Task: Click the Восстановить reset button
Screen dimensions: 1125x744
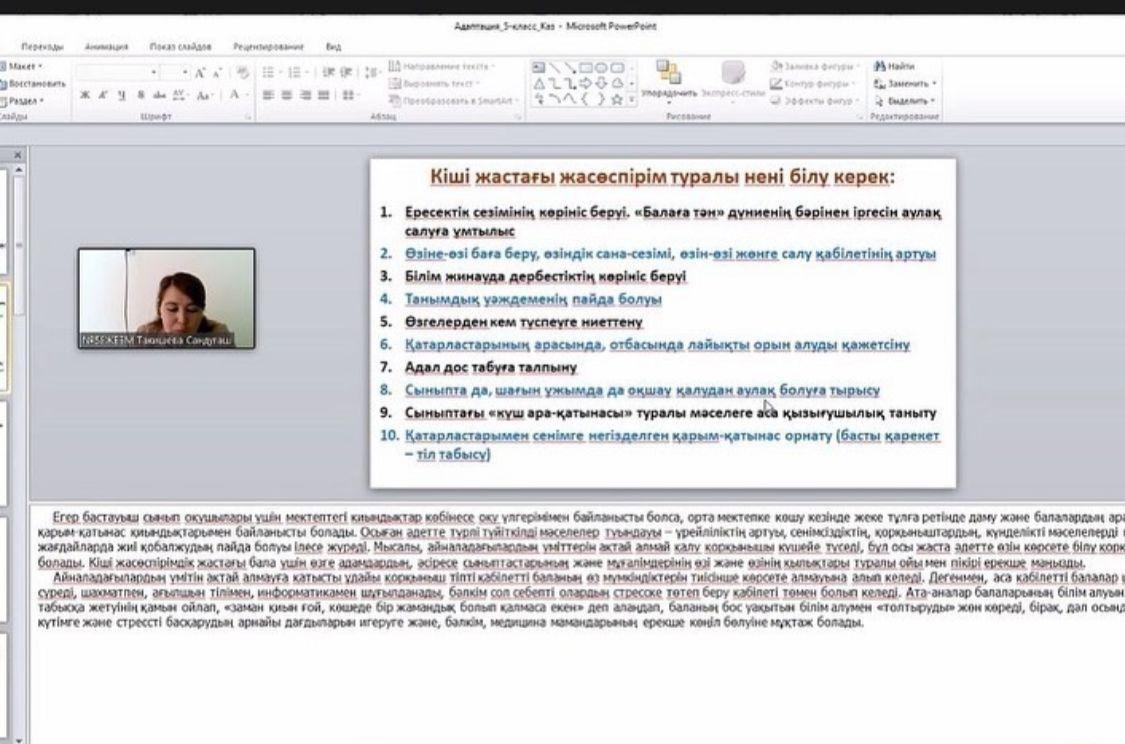Action: coord(34,84)
